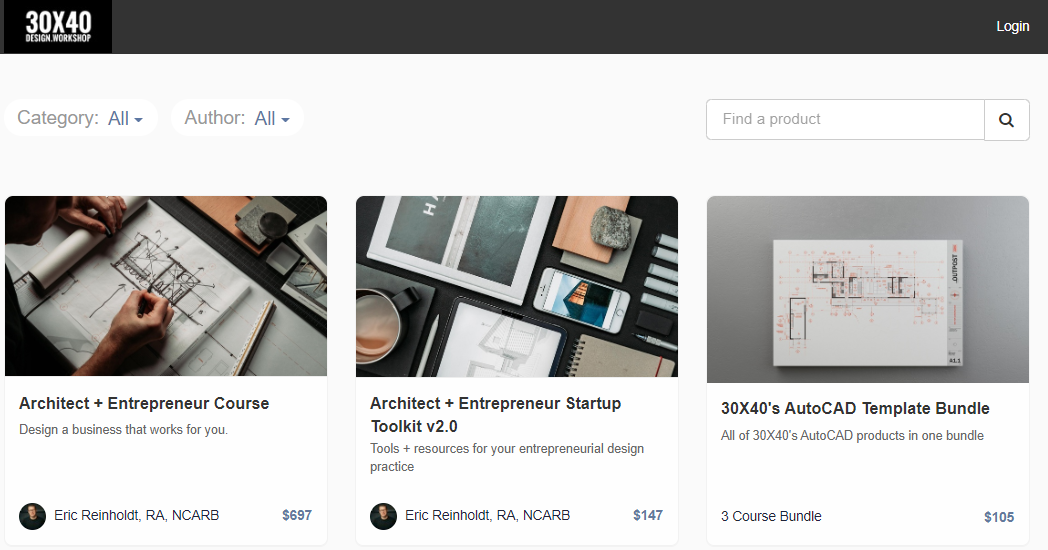
Task: Open Startup Toolkit v2.0 thumbnail image
Action: 517,286
